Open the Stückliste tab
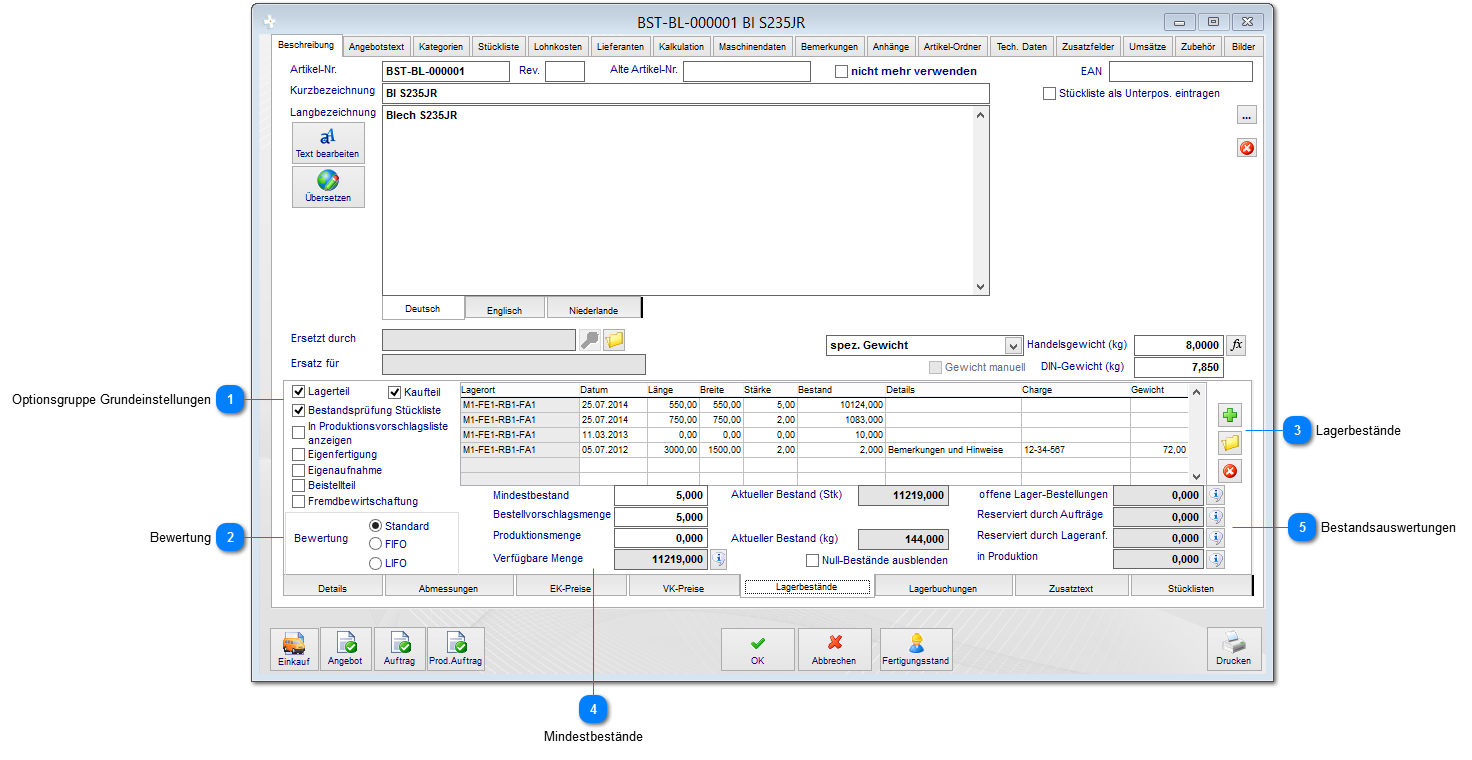1472x760 pixels. point(498,47)
